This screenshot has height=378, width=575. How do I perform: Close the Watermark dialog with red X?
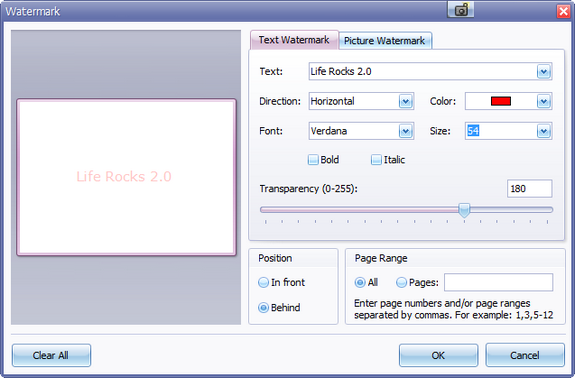click(563, 11)
